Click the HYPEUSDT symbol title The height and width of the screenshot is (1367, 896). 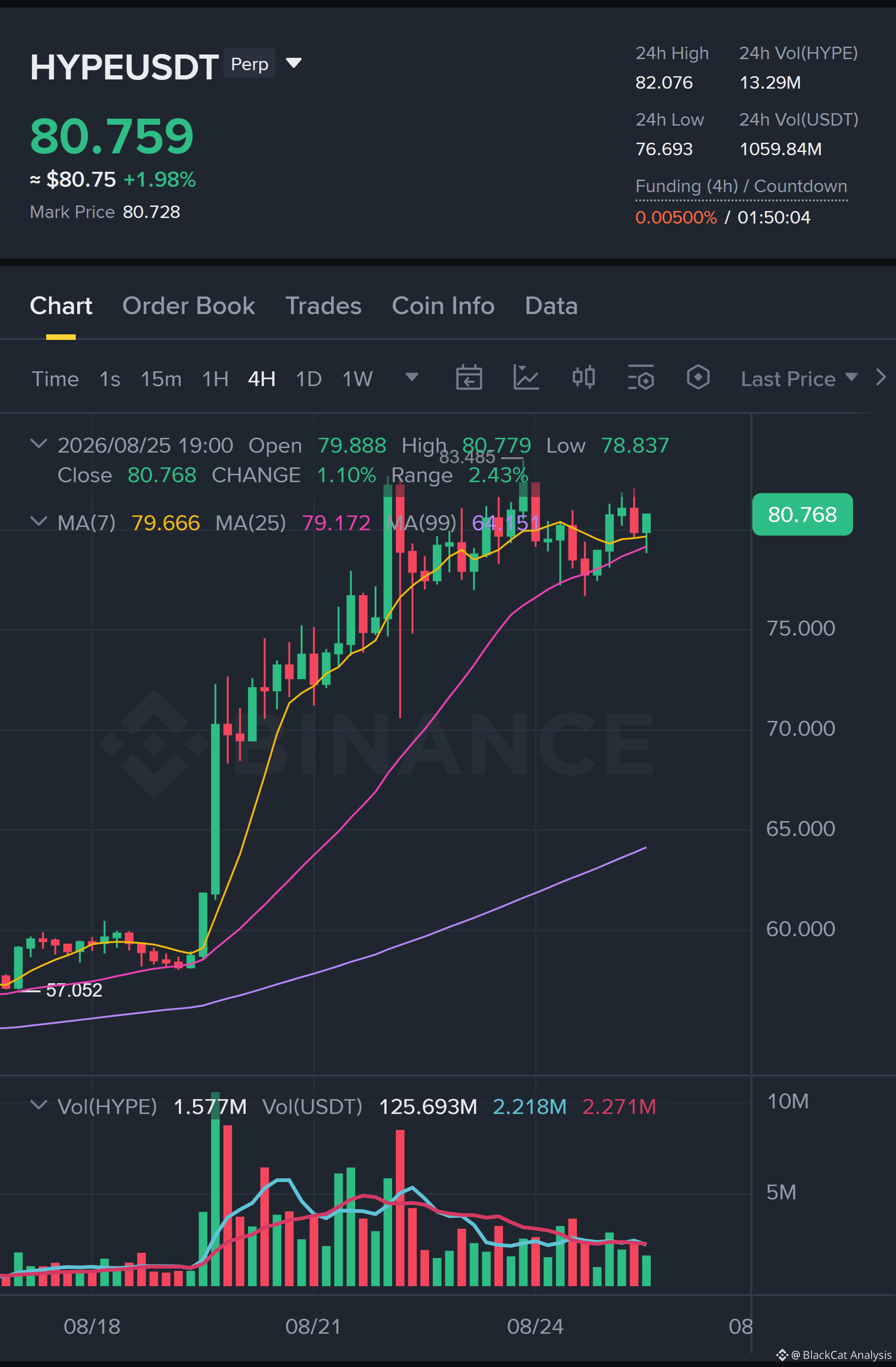coord(124,67)
